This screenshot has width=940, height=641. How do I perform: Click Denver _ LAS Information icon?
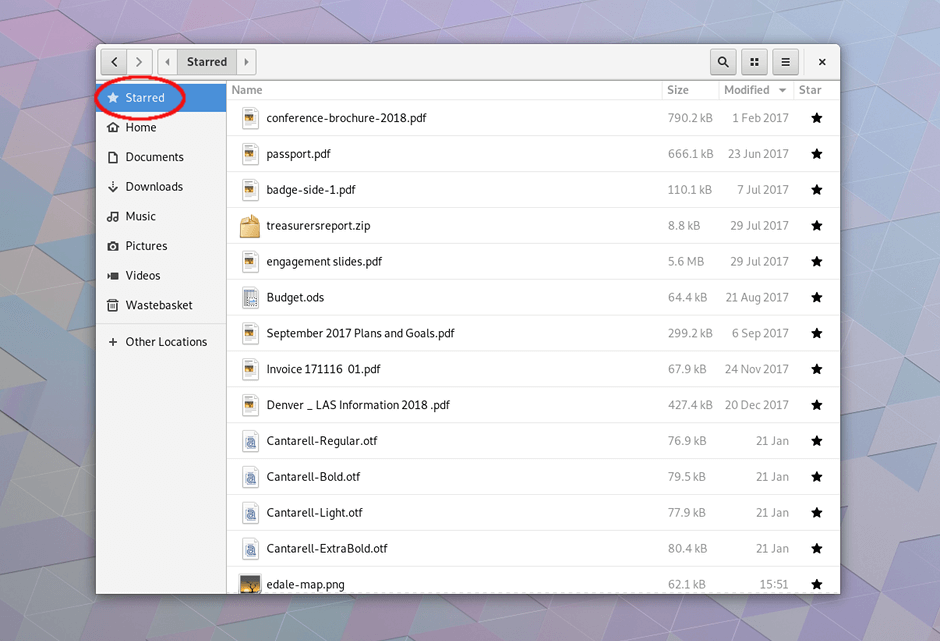[250, 405]
